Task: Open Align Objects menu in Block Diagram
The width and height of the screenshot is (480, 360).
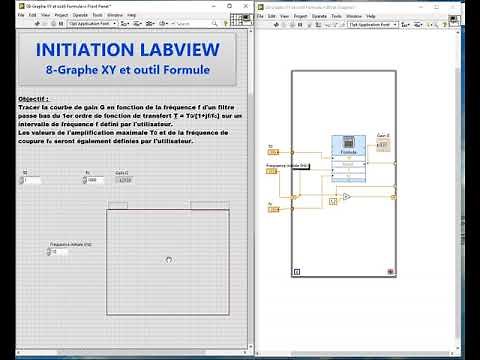Action: pyautogui.click(x=405, y=25)
